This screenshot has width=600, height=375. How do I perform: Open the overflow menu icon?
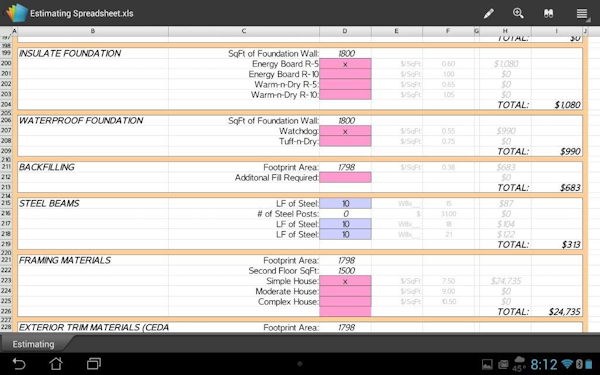tap(582, 14)
